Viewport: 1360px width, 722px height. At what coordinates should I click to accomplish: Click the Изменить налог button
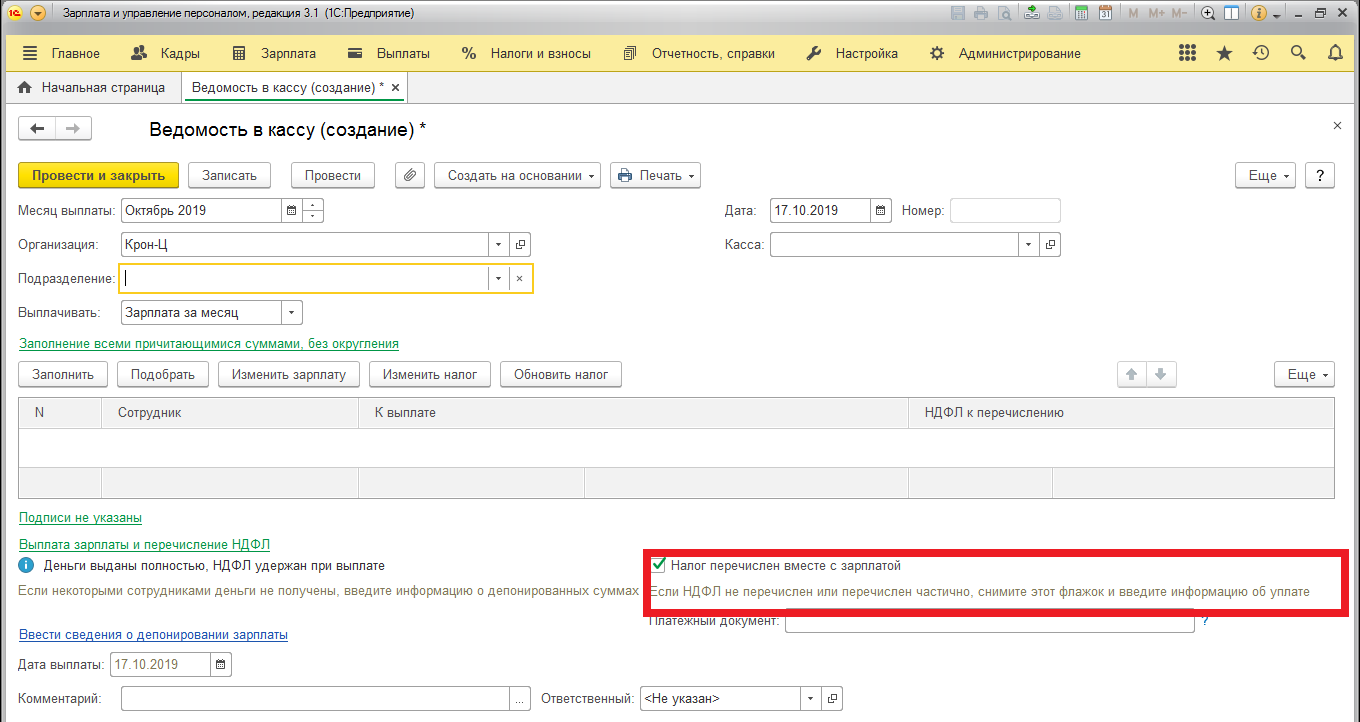[x=430, y=374]
